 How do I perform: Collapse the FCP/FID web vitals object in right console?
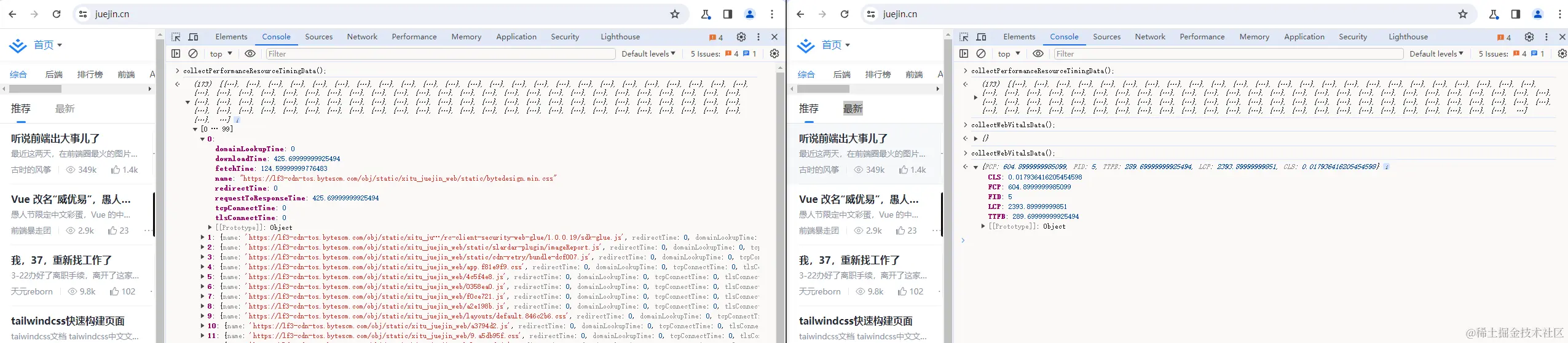point(975,167)
